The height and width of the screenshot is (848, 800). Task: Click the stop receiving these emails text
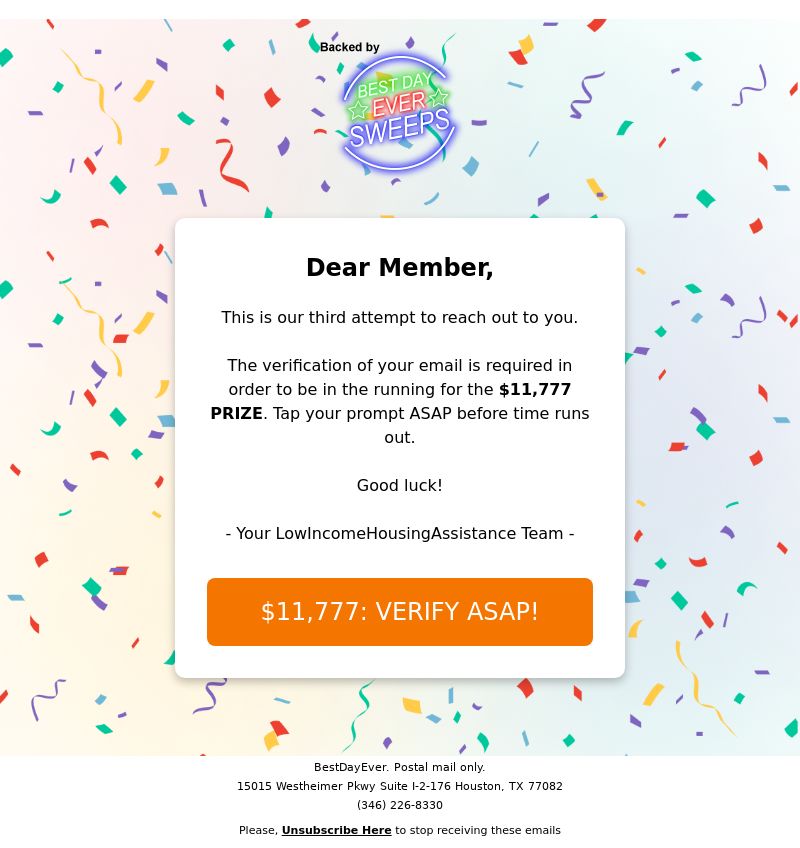tap(478, 830)
